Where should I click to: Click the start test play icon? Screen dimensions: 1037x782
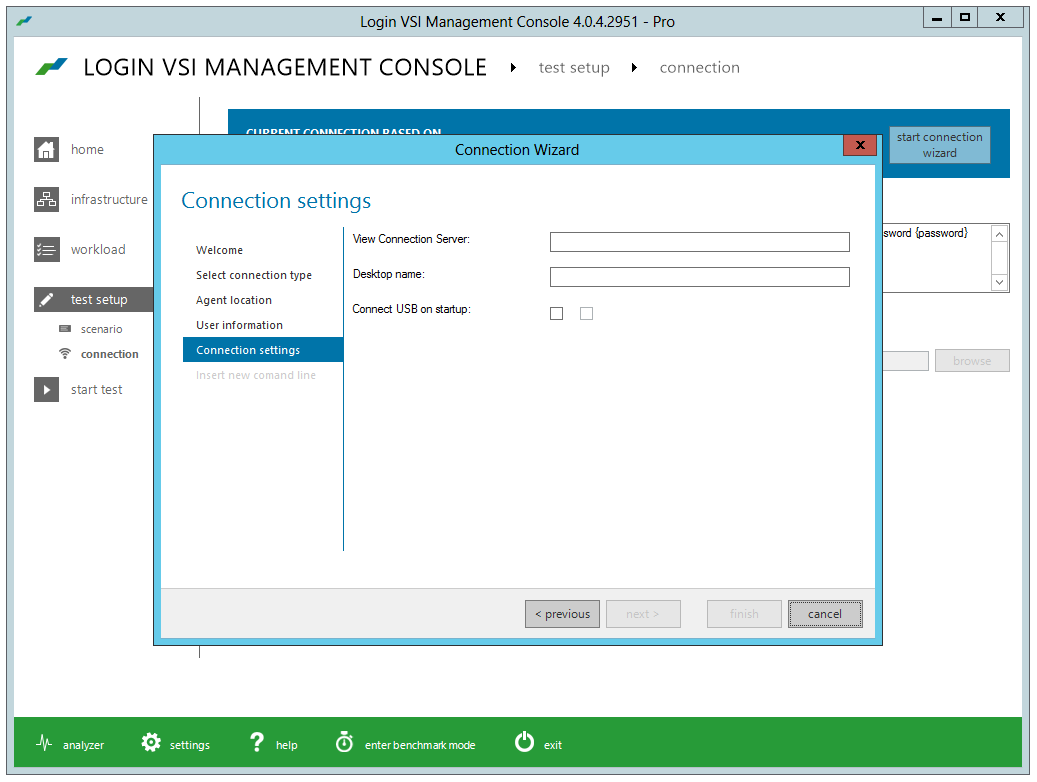click(x=46, y=390)
